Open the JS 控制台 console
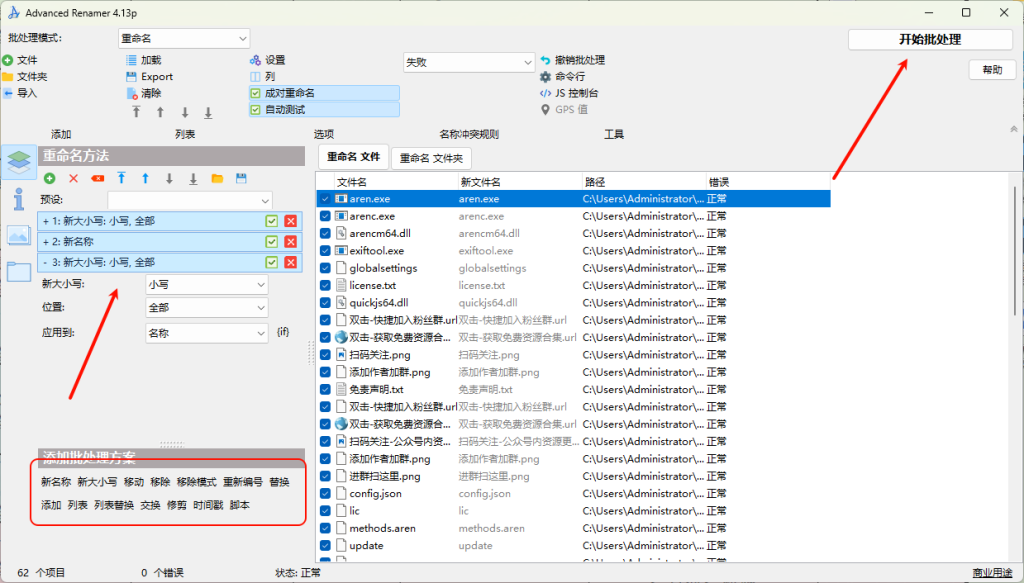1024x583 pixels. 575,95
